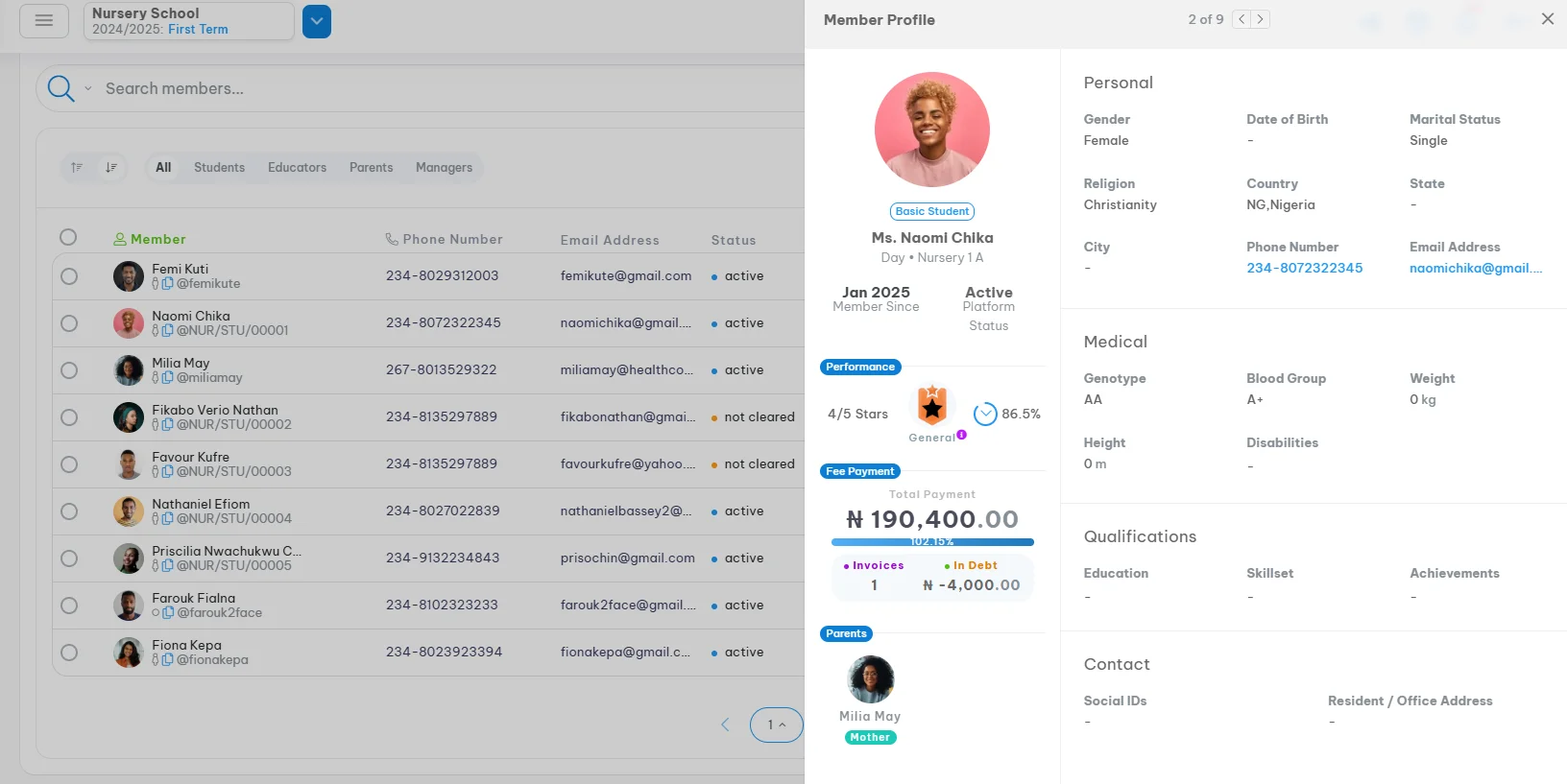Select the Milia May row radio button
The width and height of the screenshot is (1567, 784).
[x=69, y=370]
